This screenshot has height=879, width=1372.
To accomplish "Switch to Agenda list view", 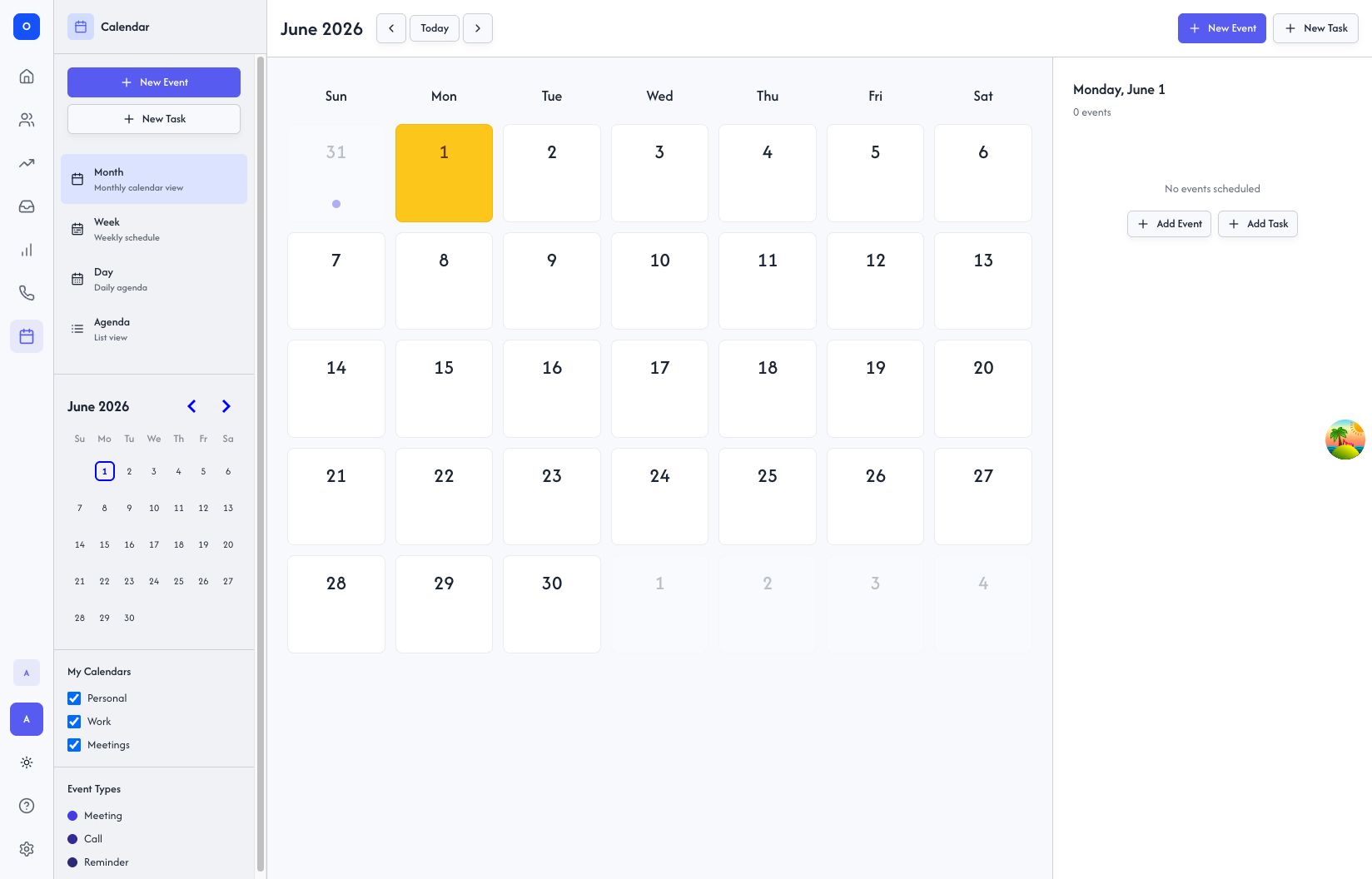I will (154, 329).
